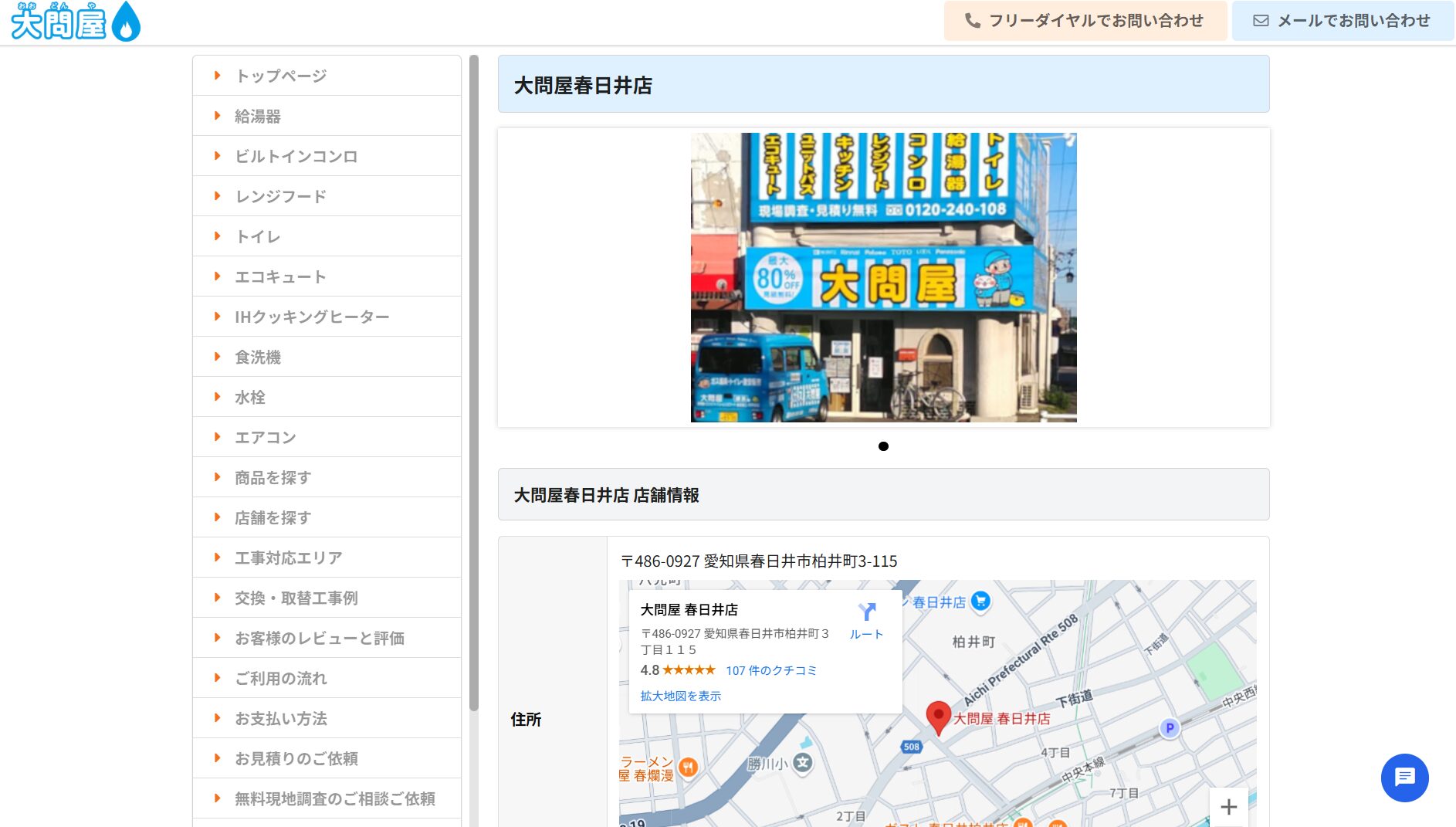Click the 大問屋 logo in the header
Viewport: 1456px width, 827px height.
[76, 22]
